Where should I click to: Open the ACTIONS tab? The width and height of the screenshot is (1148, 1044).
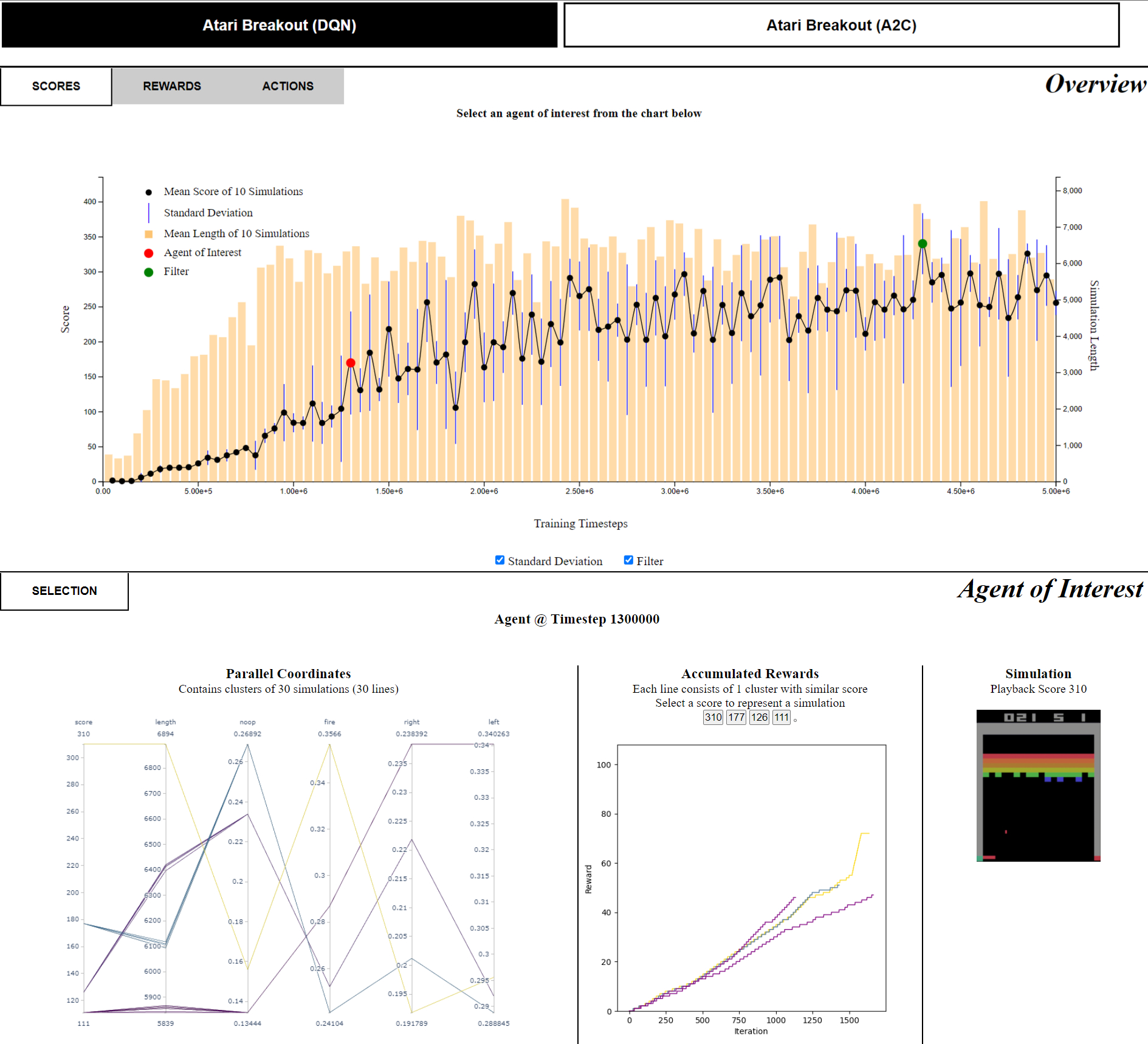pyautogui.click(x=287, y=86)
